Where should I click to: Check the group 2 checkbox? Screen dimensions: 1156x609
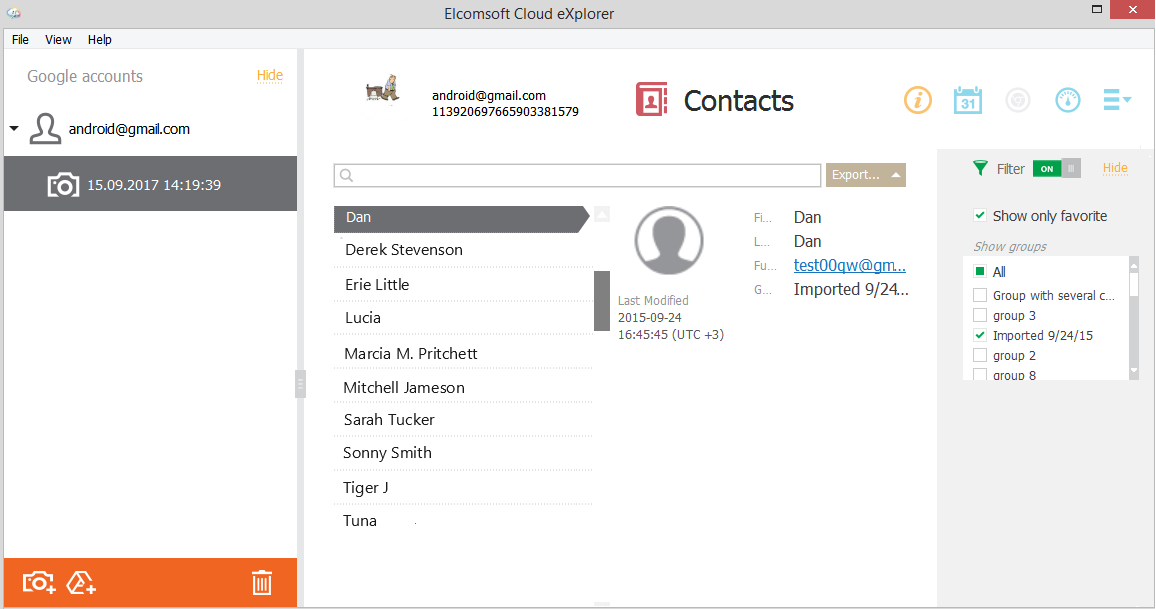click(980, 355)
